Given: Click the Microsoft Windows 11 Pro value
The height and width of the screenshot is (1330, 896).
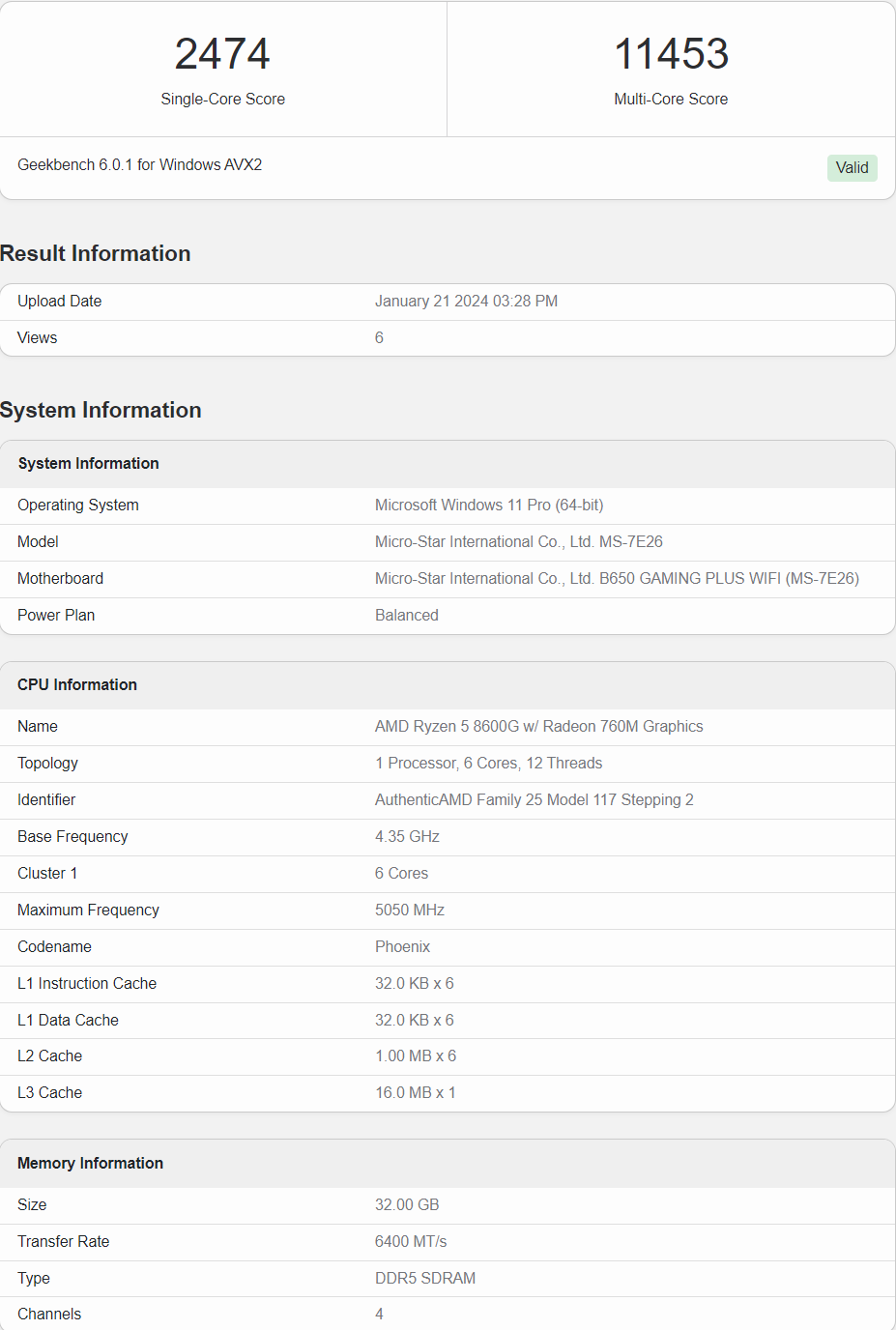Looking at the screenshot, I should click(x=489, y=506).
